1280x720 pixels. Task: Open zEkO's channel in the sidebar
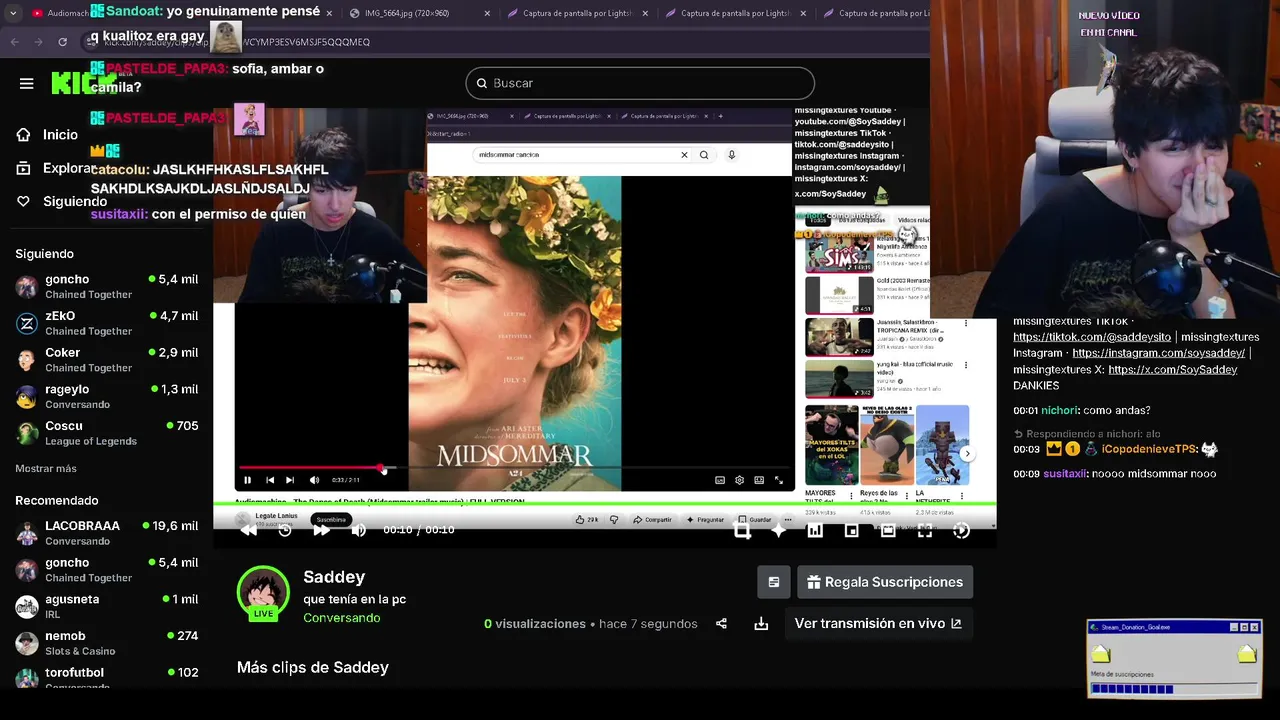107,323
